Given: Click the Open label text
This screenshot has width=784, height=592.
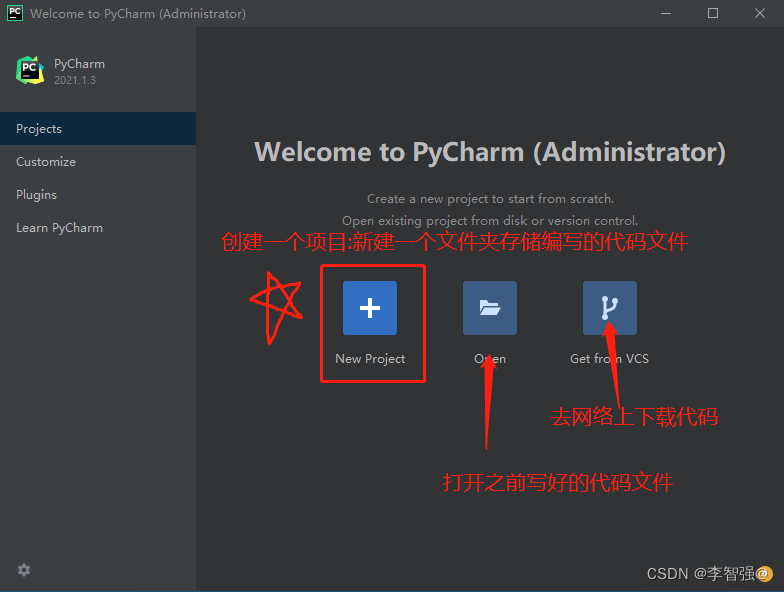Looking at the screenshot, I should 490,358.
